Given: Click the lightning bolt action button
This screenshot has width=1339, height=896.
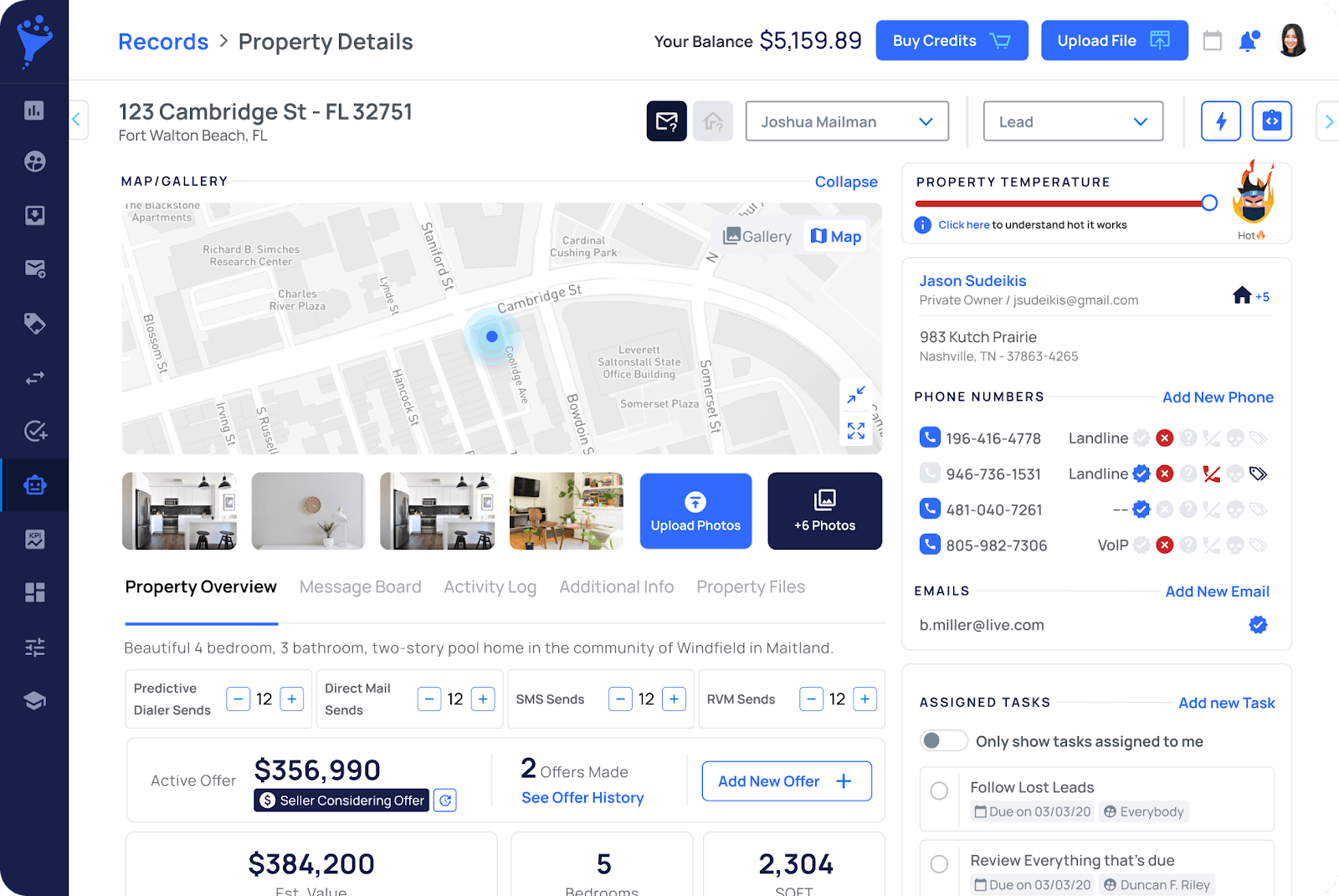Looking at the screenshot, I should click(x=1221, y=121).
